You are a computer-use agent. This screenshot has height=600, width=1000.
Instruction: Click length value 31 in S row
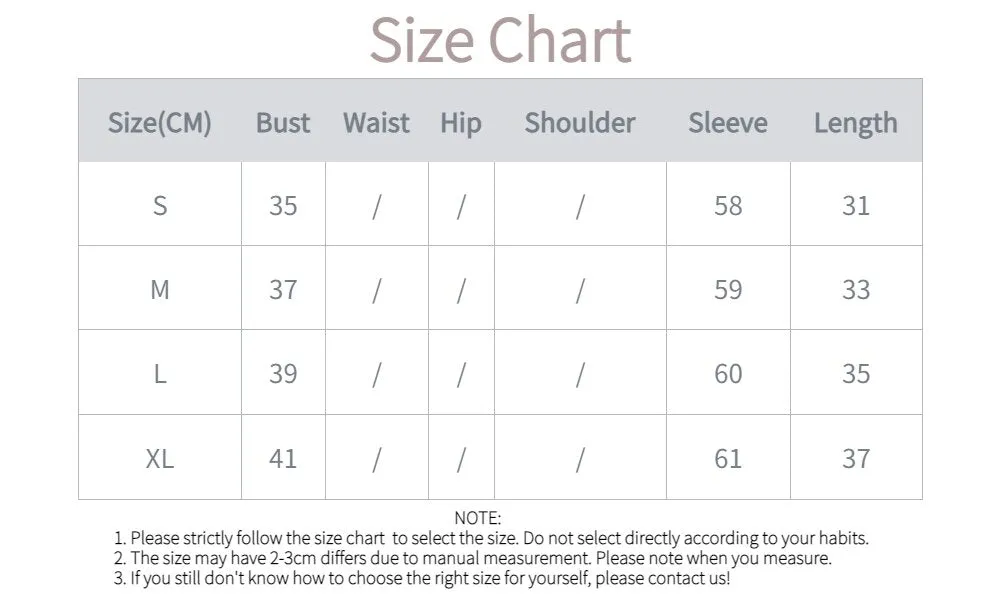click(x=856, y=205)
